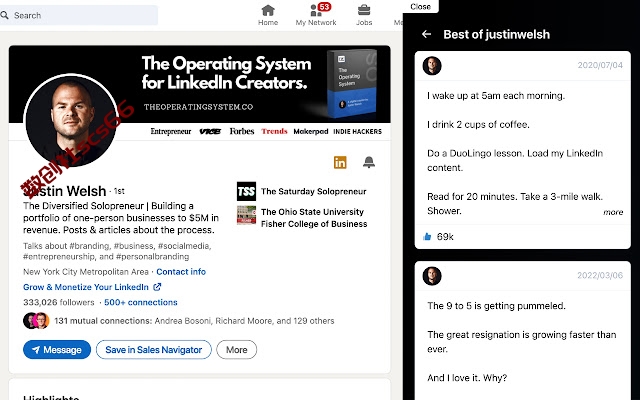Go back with the left arrow
This screenshot has width=640, height=400.
tap(427, 34)
